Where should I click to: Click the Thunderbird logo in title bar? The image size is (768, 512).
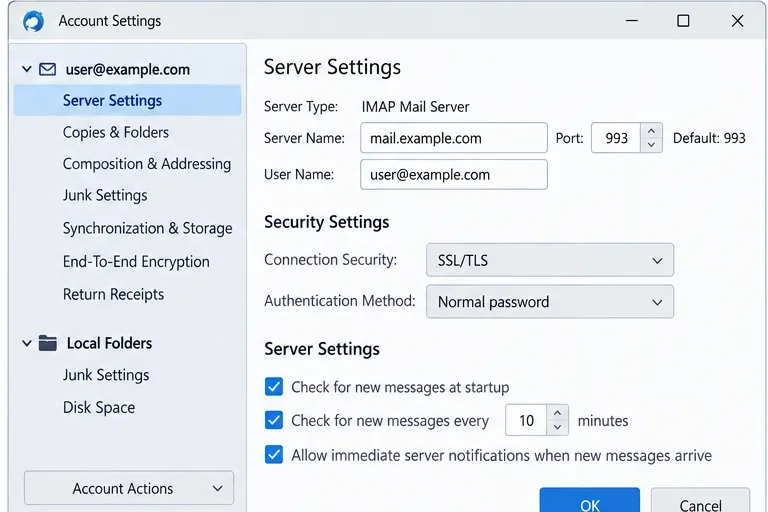click(33, 21)
